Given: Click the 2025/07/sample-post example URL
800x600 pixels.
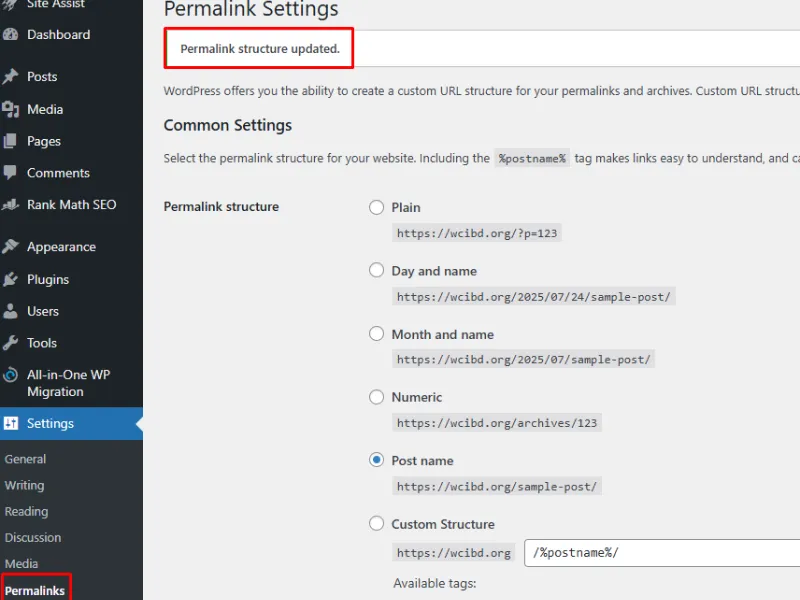Looking at the screenshot, I should [x=523, y=359].
